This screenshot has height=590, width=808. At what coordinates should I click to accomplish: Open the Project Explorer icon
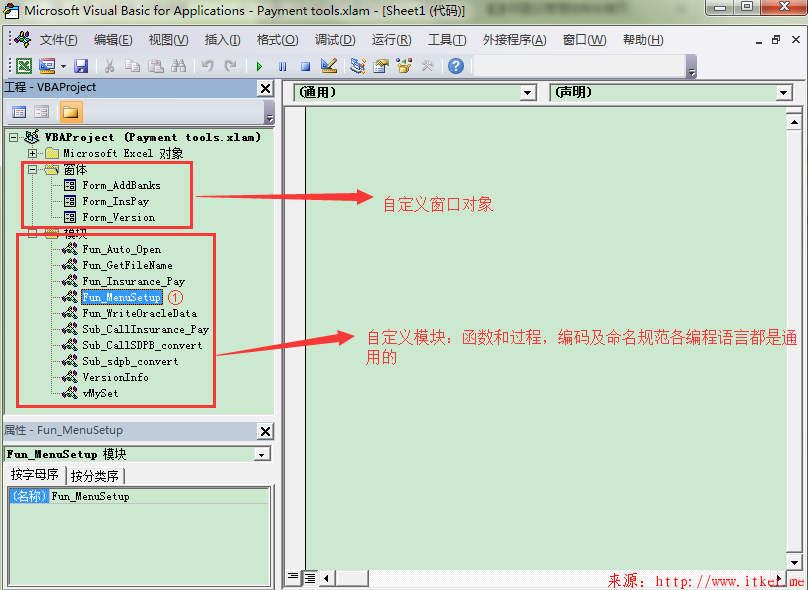pyautogui.click(x=358, y=65)
